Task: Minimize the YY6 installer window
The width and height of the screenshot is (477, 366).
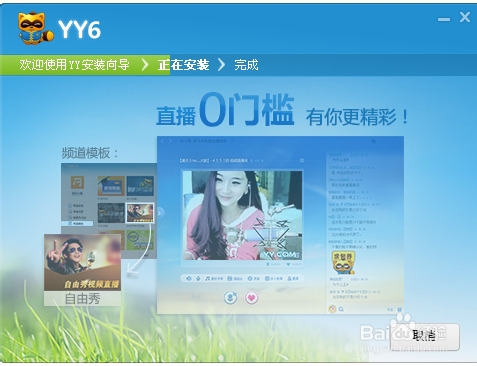Action: pos(444,19)
